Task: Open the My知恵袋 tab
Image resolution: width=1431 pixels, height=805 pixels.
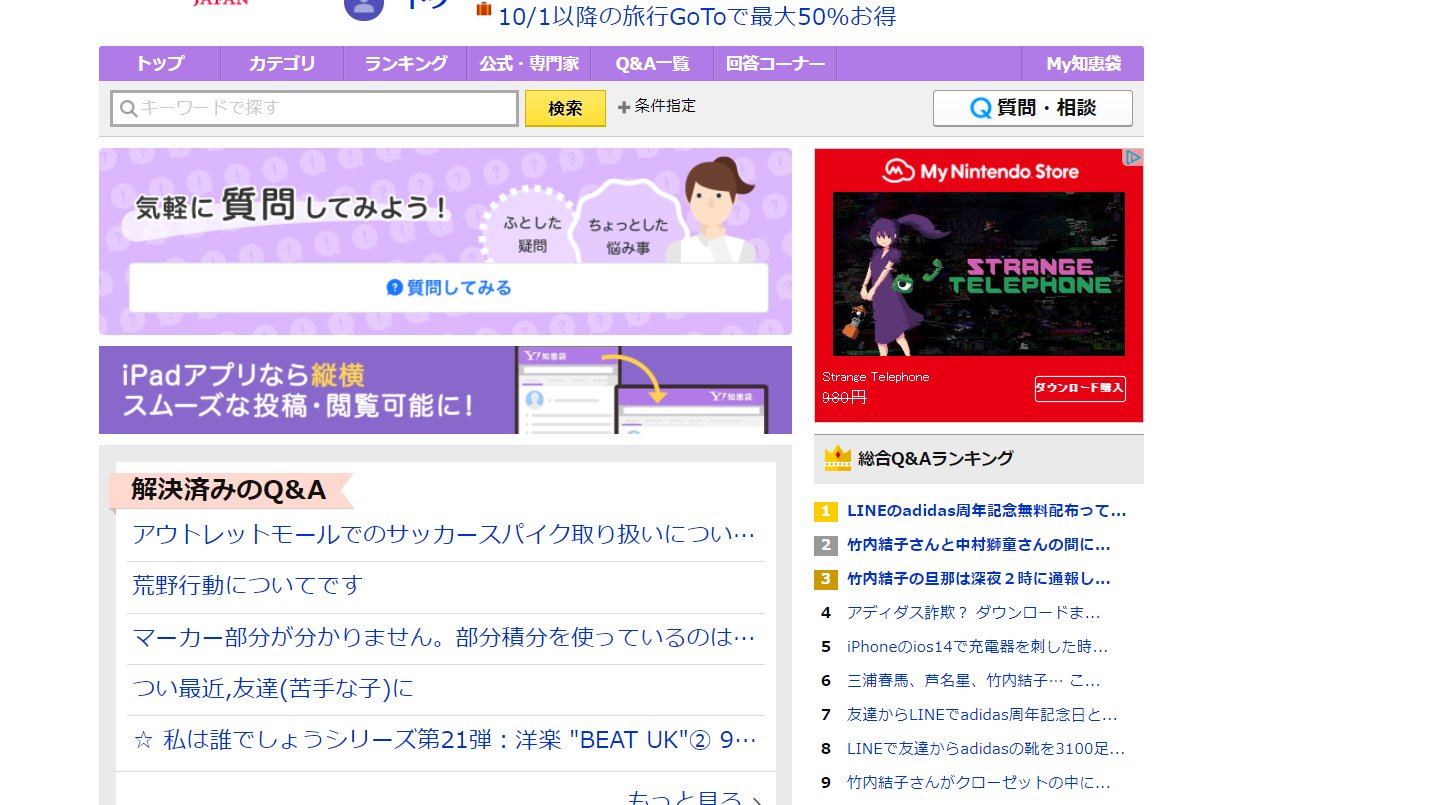Action: pyautogui.click(x=1083, y=64)
